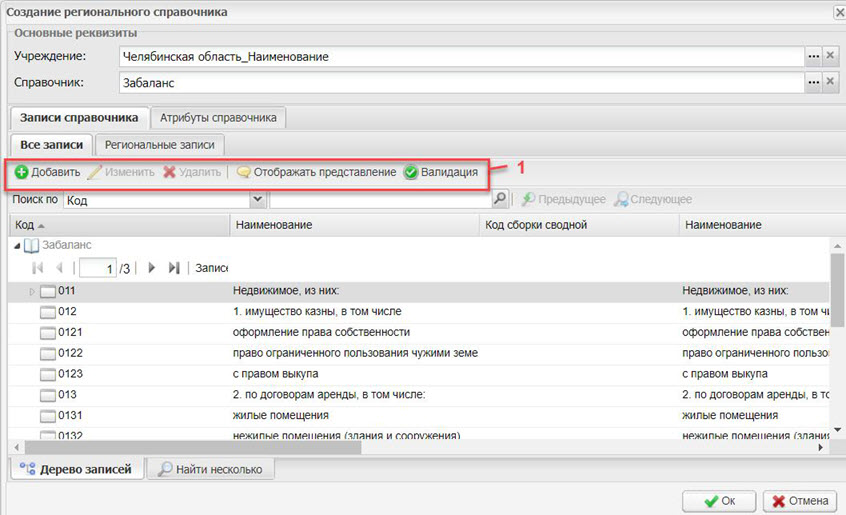Click the Валидация toolbar button
Image resolution: width=846 pixels, height=515 pixels.
(441, 172)
